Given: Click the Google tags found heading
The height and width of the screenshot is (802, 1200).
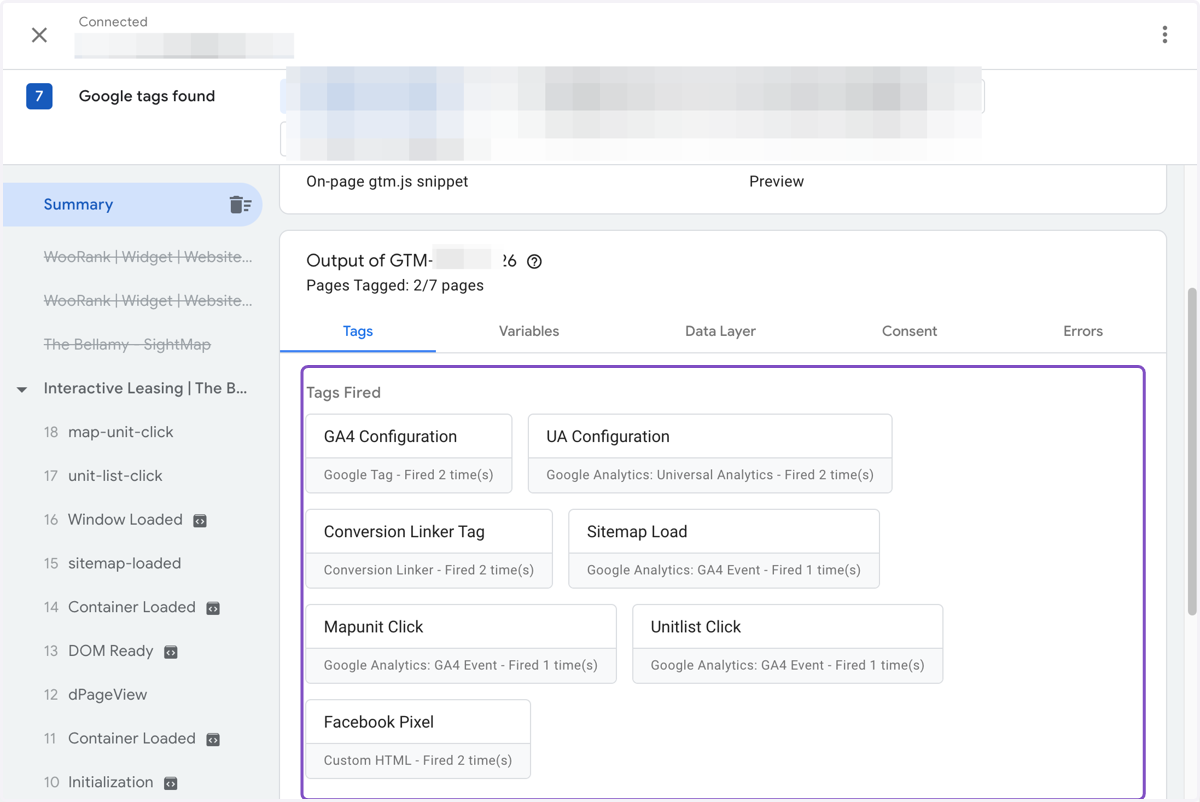Looking at the screenshot, I should pyautogui.click(x=147, y=96).
